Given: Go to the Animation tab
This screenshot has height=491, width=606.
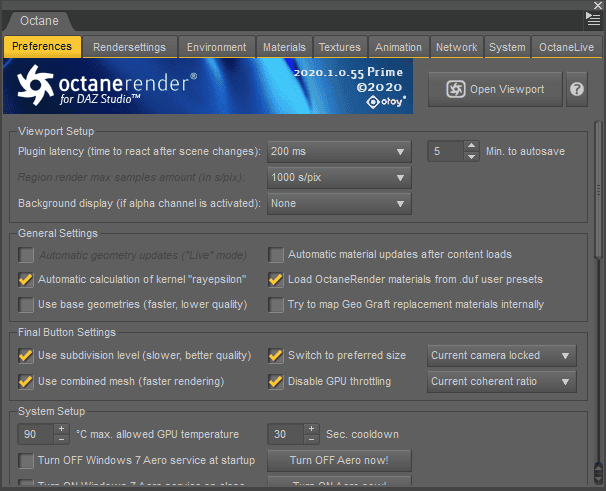Looking at the screenshot, I should (x=398, y=47).
